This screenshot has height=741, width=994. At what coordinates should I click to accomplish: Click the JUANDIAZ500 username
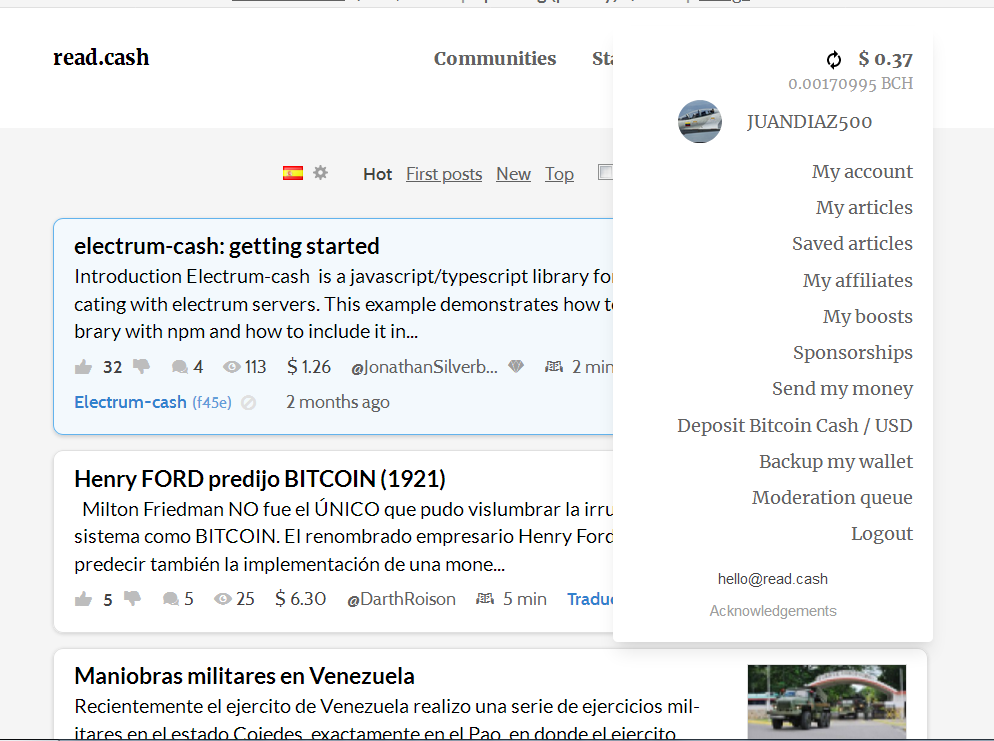pyautogui.click(x=810, y=122)
